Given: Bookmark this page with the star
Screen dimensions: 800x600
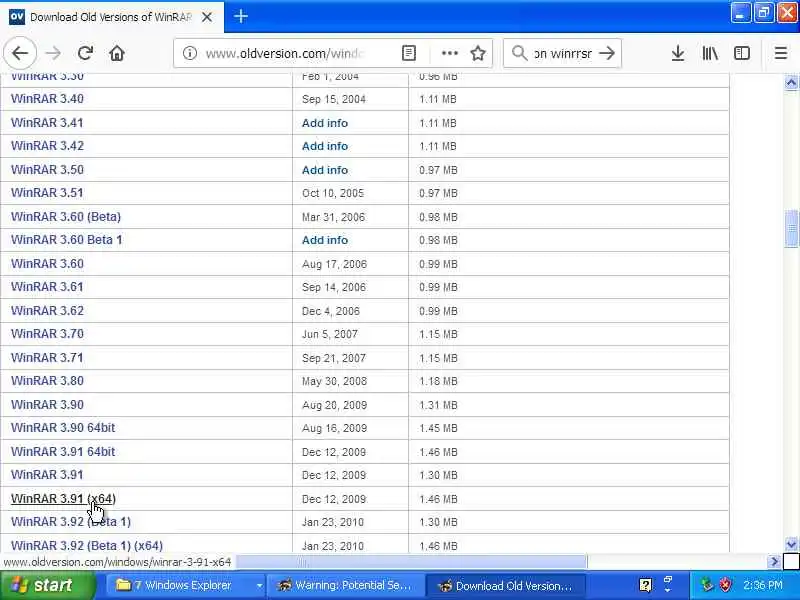Looking at the screenshot, I should [478, 53].
